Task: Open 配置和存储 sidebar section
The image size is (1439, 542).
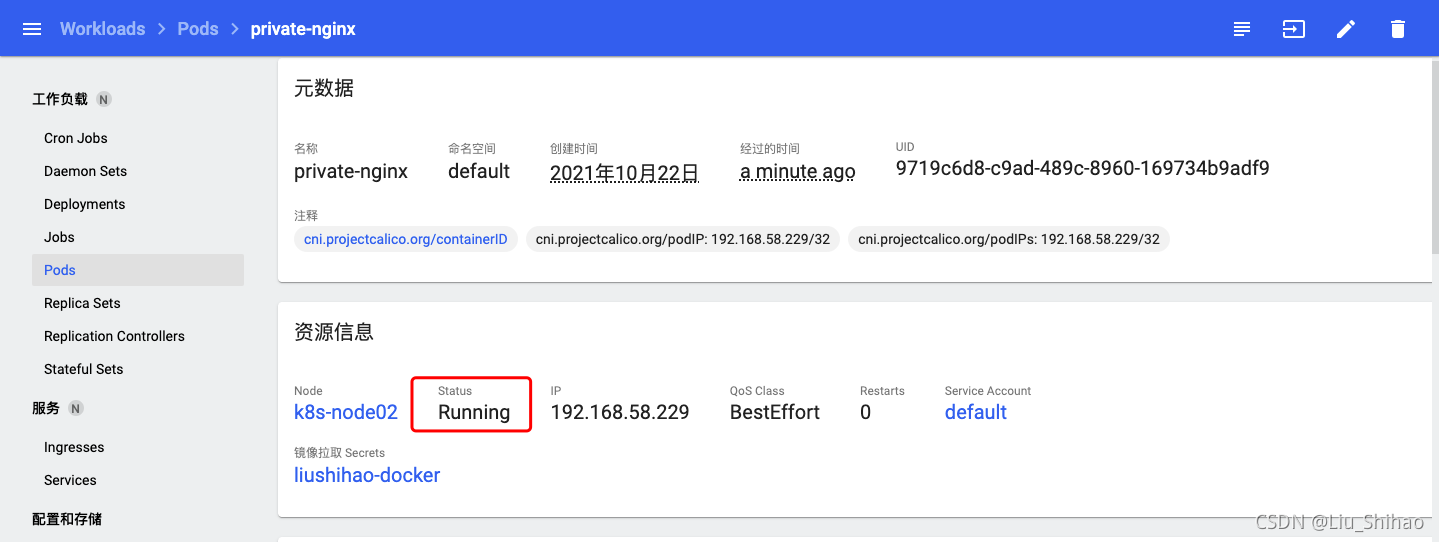Action: click(67, 519)
